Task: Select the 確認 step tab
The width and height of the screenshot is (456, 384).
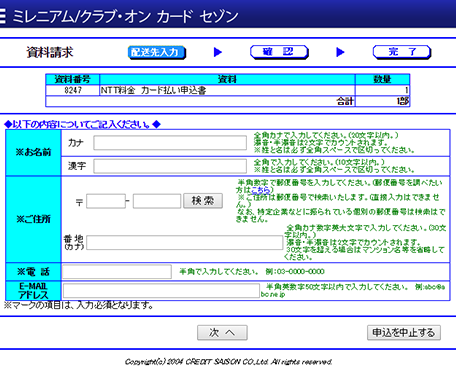Action: coord(279,52)
